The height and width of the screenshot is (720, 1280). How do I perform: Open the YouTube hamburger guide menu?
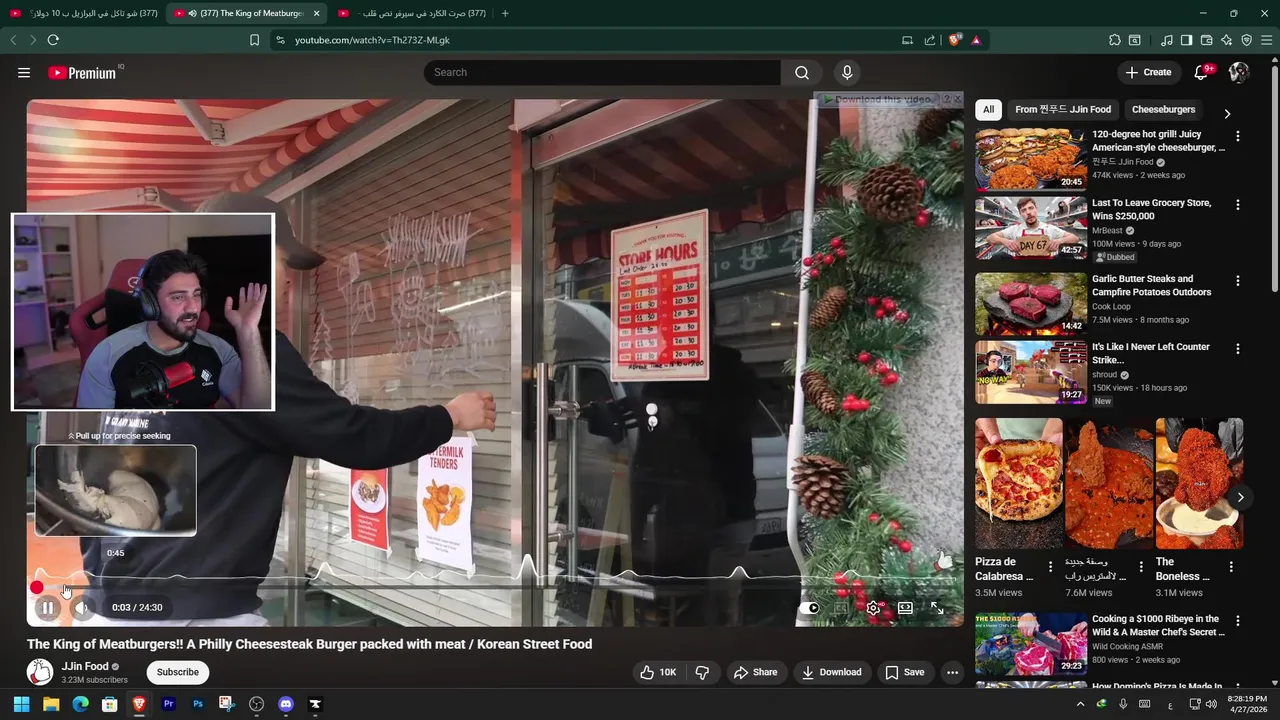point(24,72)
